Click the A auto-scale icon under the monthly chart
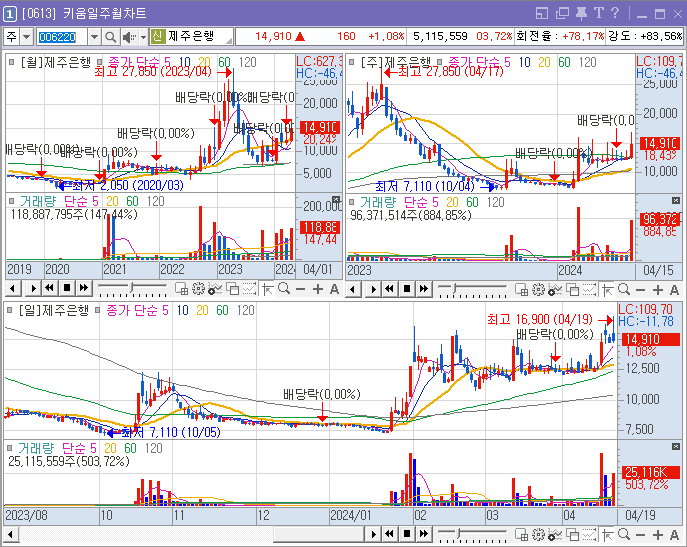This screenshot has width=687, height=547. click(334, 289)
